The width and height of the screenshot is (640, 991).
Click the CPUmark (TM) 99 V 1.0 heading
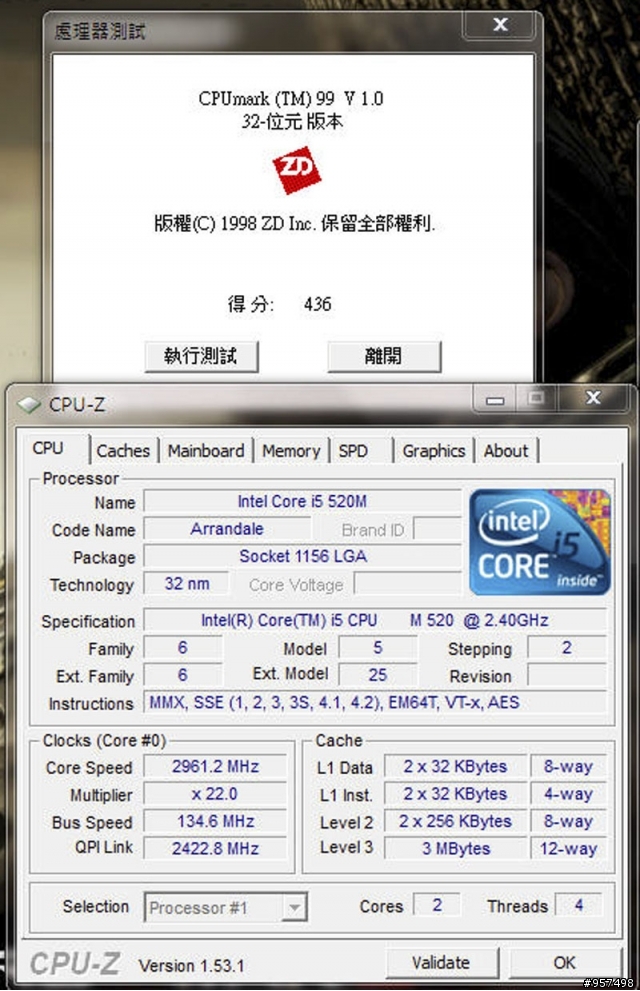point(291,98)
